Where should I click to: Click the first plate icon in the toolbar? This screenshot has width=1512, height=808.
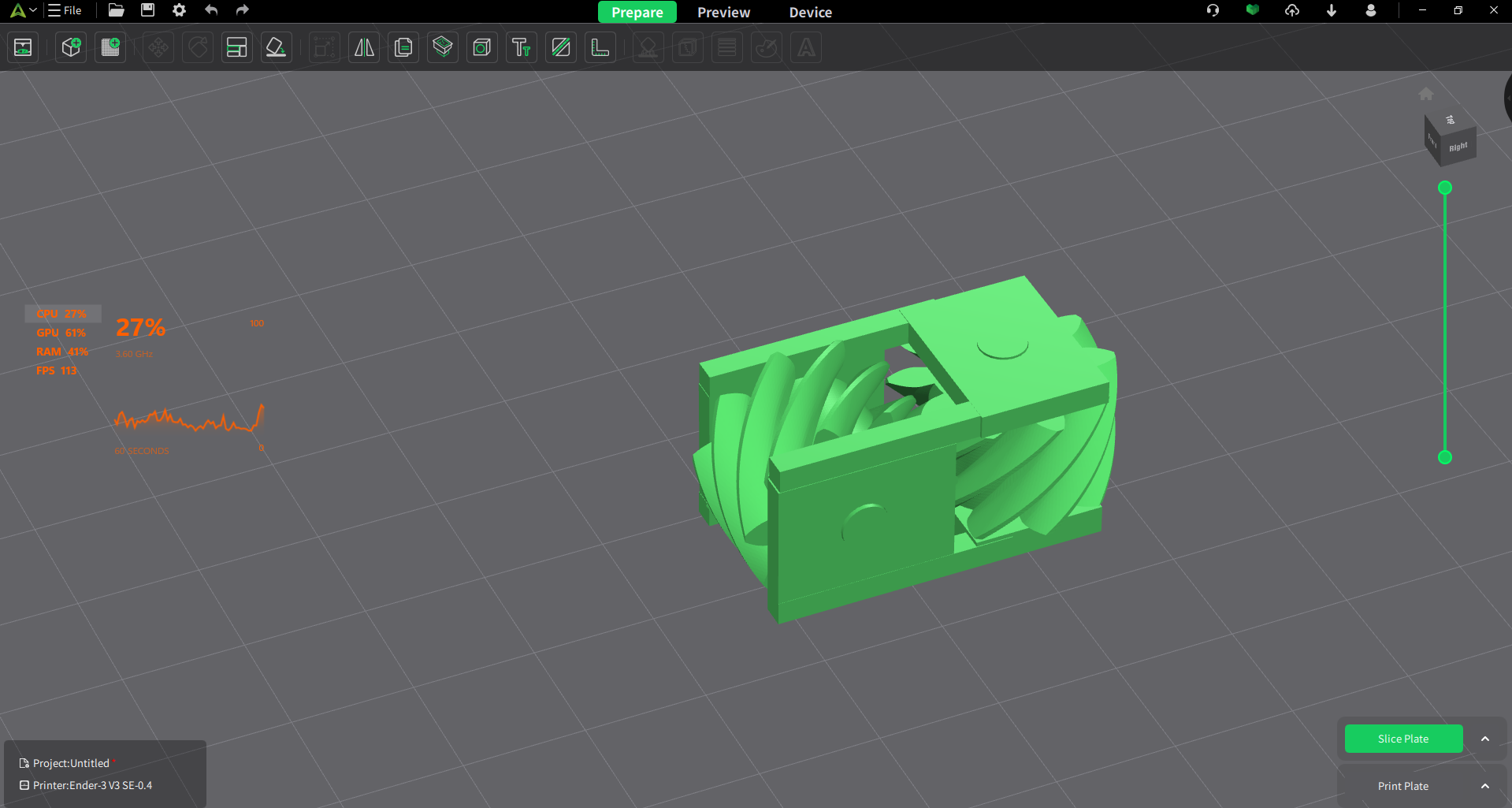click(x=23, y=48)
